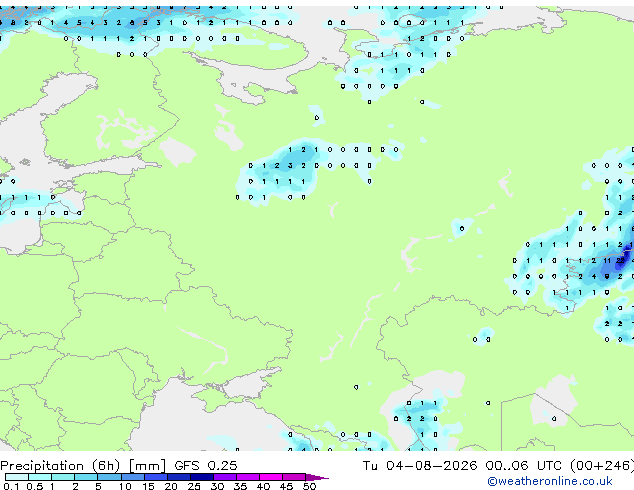Pick the 15–20 mm blue swatch
This screenshot has width=634, height=490.
click(x=156, y=477)
